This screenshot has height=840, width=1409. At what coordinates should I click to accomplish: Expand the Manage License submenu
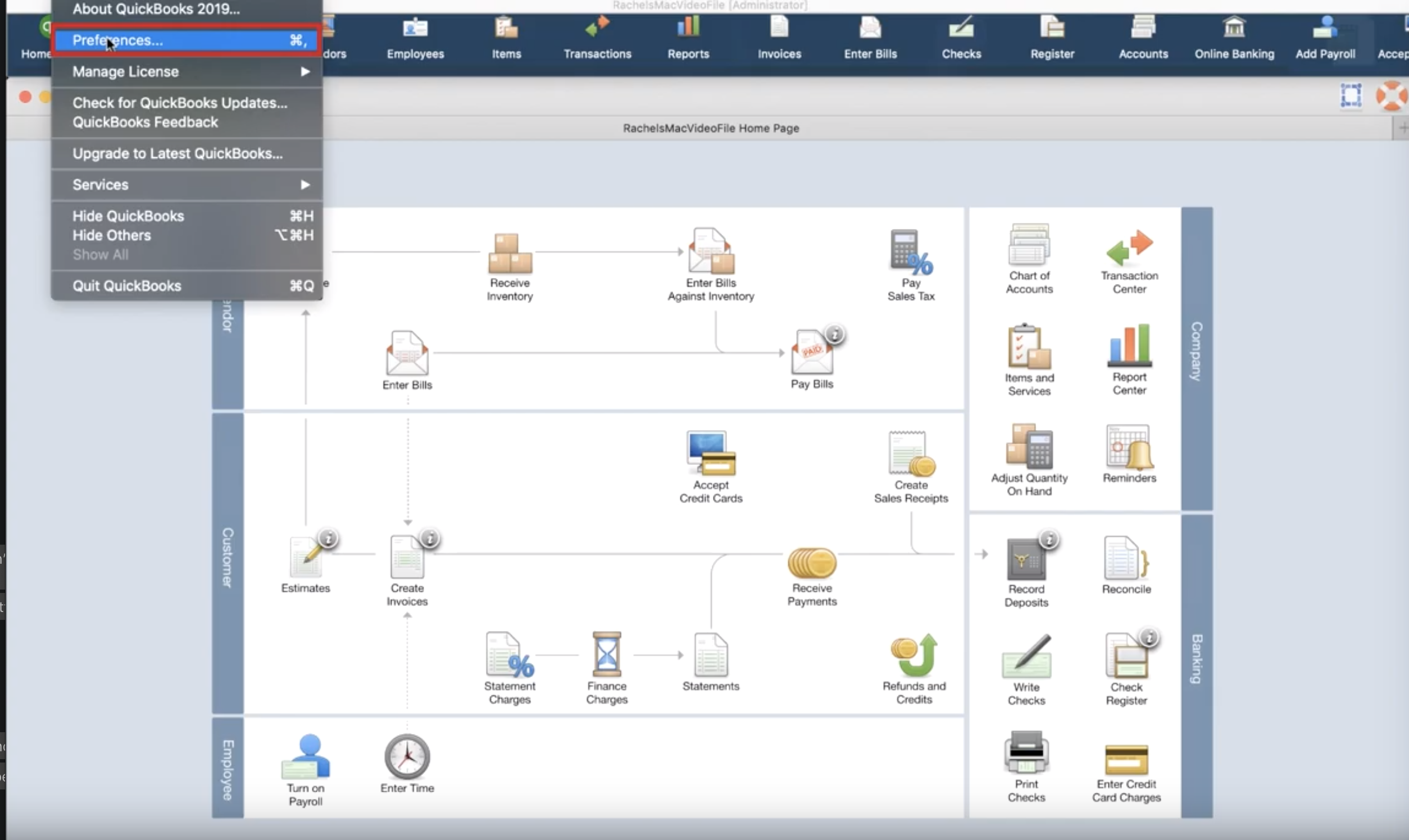click(187, 71)
